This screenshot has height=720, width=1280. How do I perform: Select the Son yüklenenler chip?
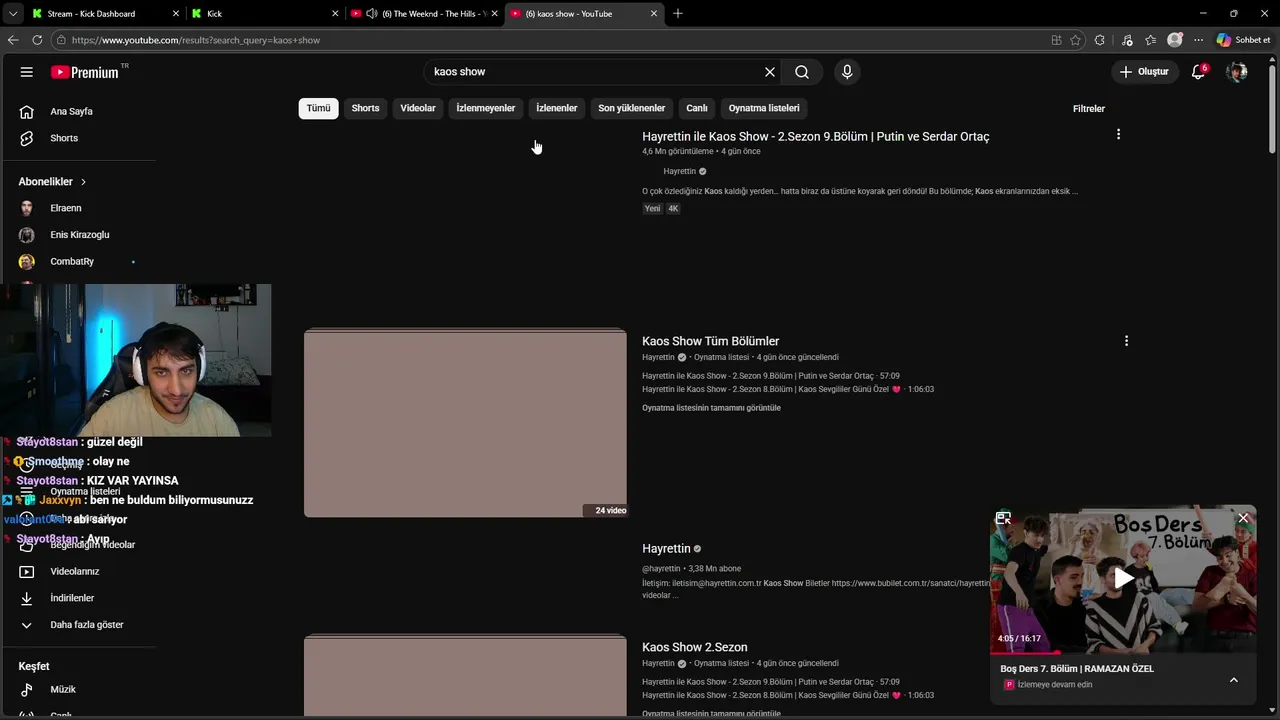coord(631,108)
